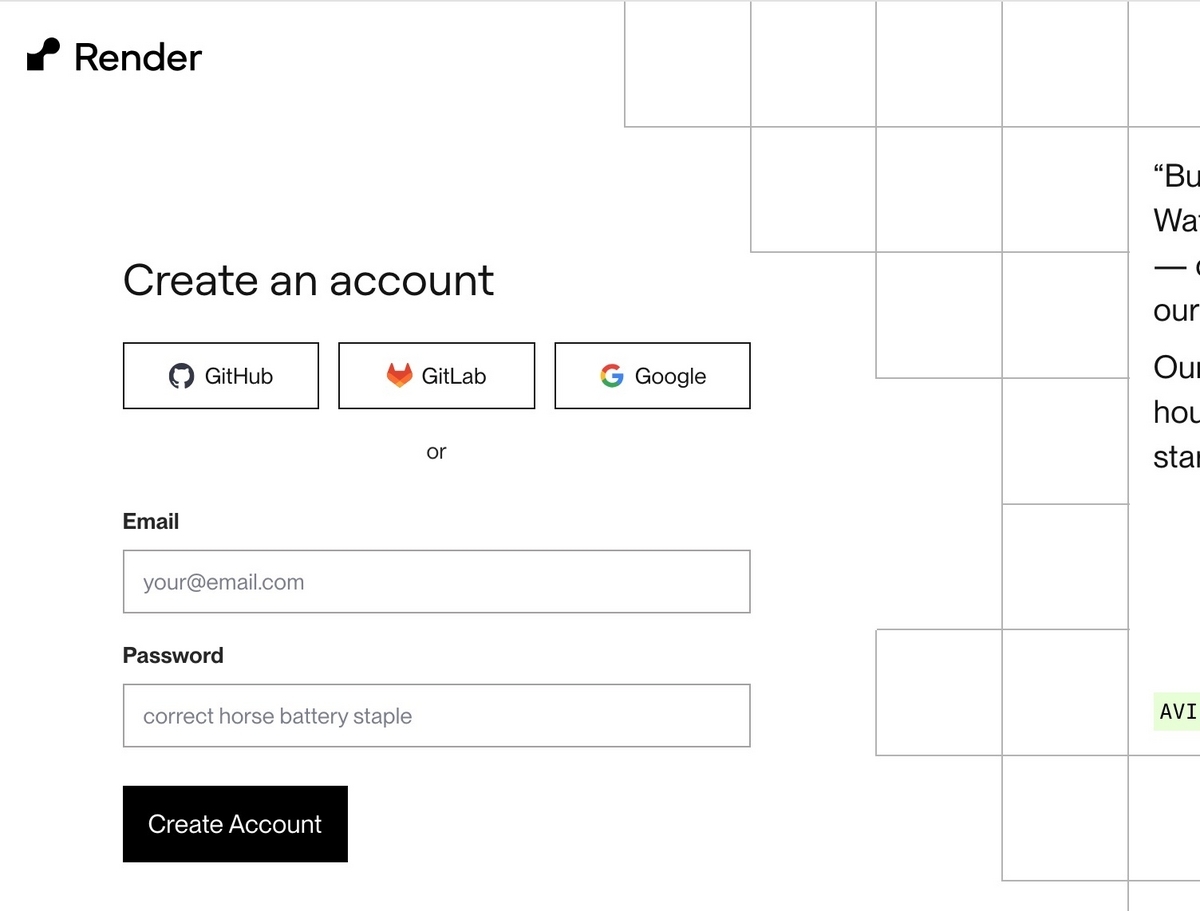Click the testimonial paragraph starting with Our
Image resolution: width=1200 pixels, height=911 pixels.
click(x=1176, y=412)
